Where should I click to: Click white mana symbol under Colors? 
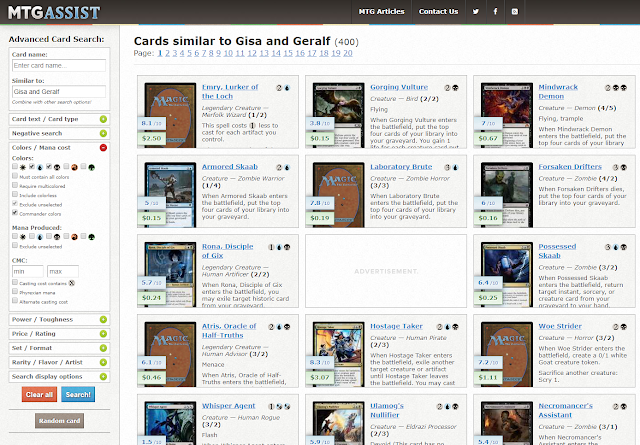23,167
